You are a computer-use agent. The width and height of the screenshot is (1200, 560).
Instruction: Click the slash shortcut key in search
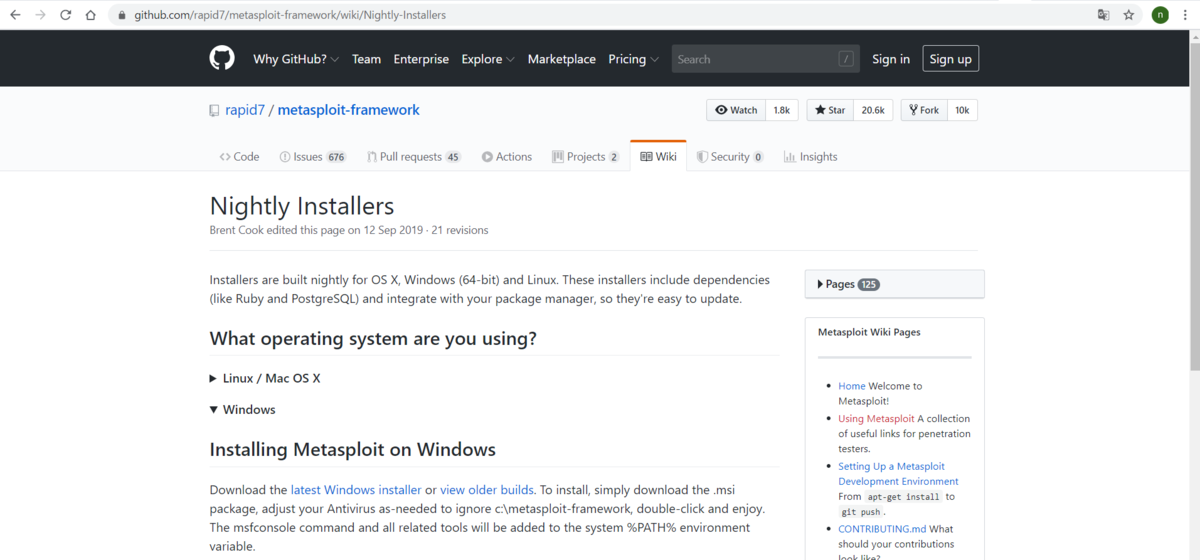pos(846,59)
